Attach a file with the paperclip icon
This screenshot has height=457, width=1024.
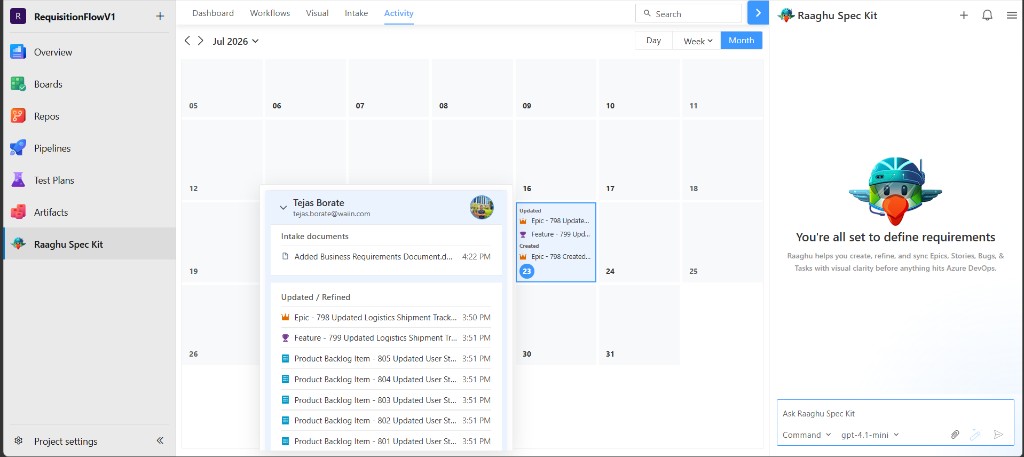pyautogui.click(x=955, y=434)
